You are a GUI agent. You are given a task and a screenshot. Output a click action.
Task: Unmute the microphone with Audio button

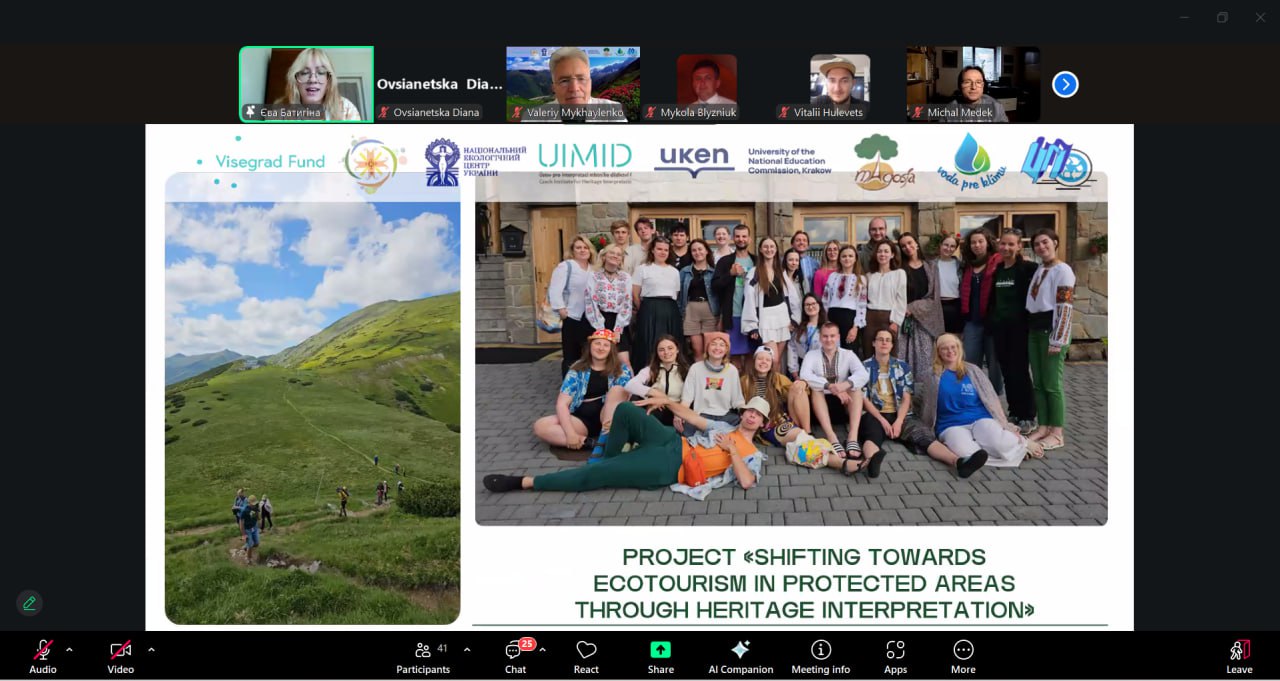point(43,655)
